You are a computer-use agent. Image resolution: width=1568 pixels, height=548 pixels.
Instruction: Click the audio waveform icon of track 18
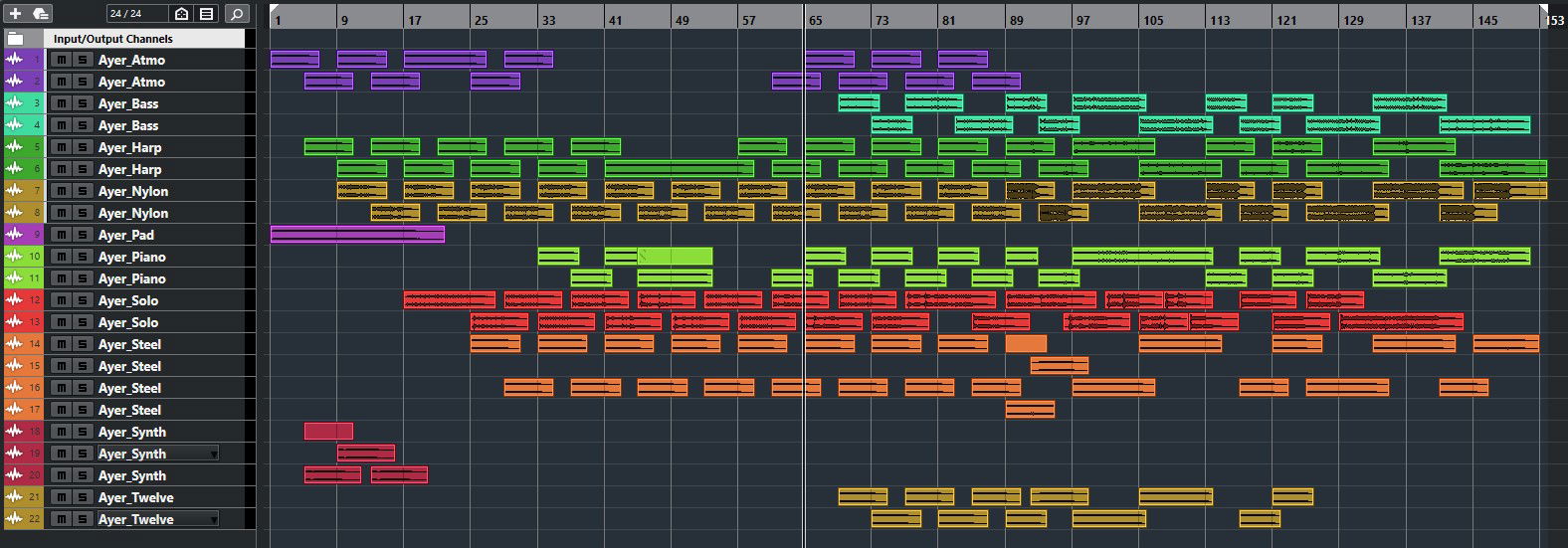coord(14,432)
